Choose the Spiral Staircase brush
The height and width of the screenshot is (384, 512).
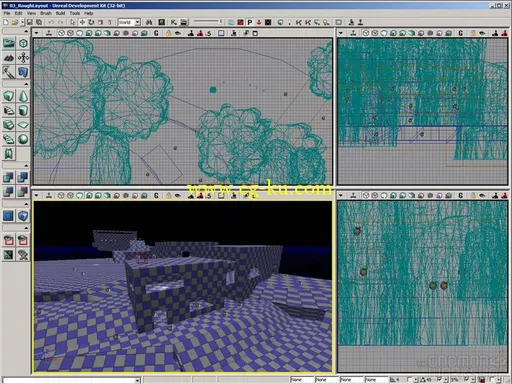(9, 139)
